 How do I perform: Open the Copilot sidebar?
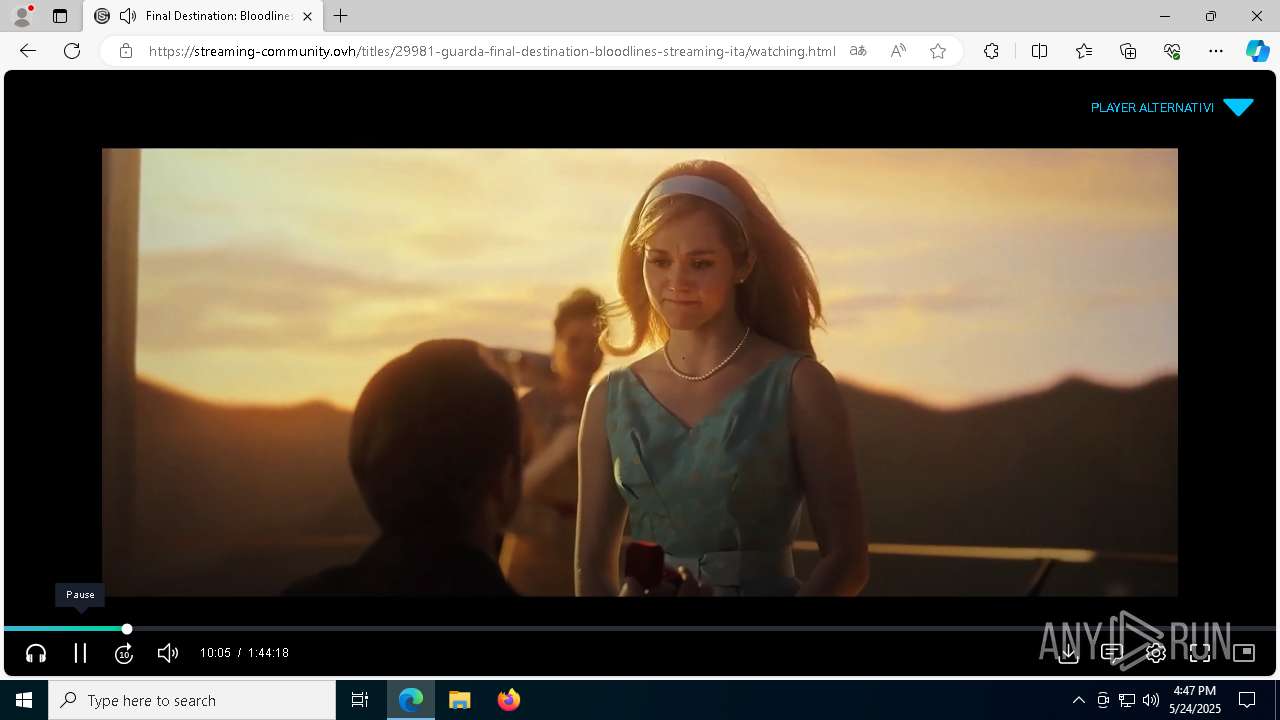click(1257, 51)
